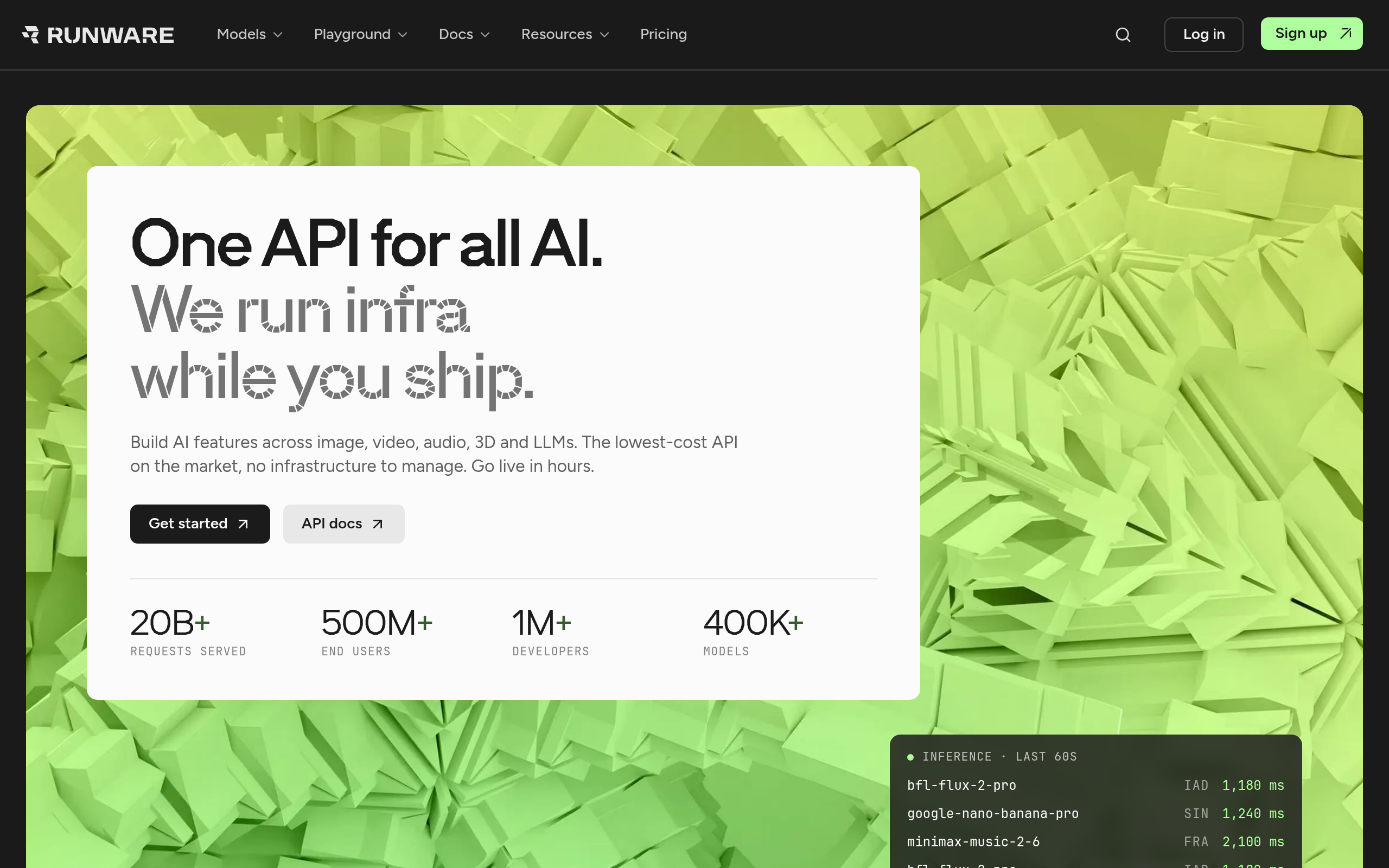1389x868 pixels.
Task: Click the green inference status dot
Action: point(910,757)
